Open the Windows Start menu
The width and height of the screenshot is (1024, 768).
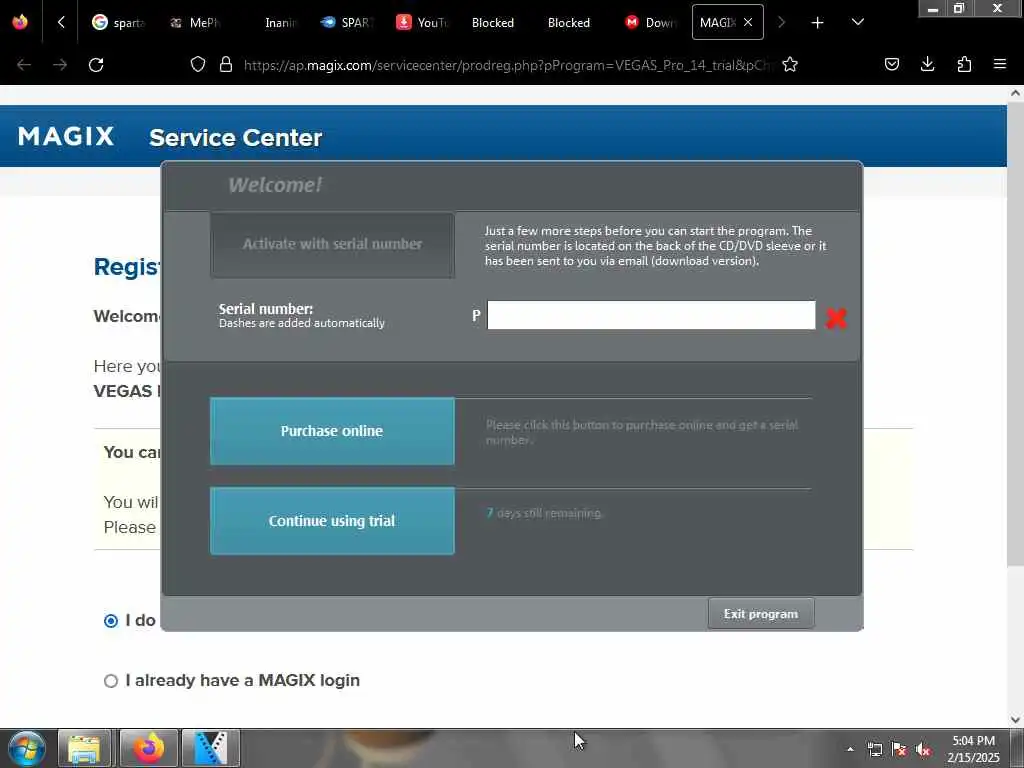click(x=27, y=748)
